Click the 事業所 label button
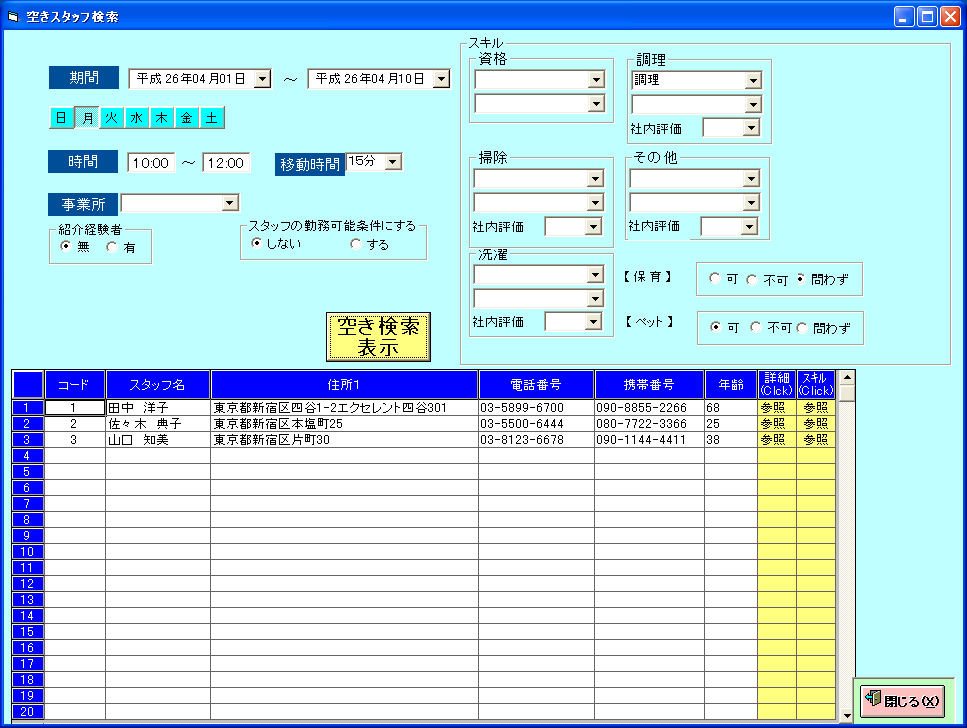 pos(83,204)
